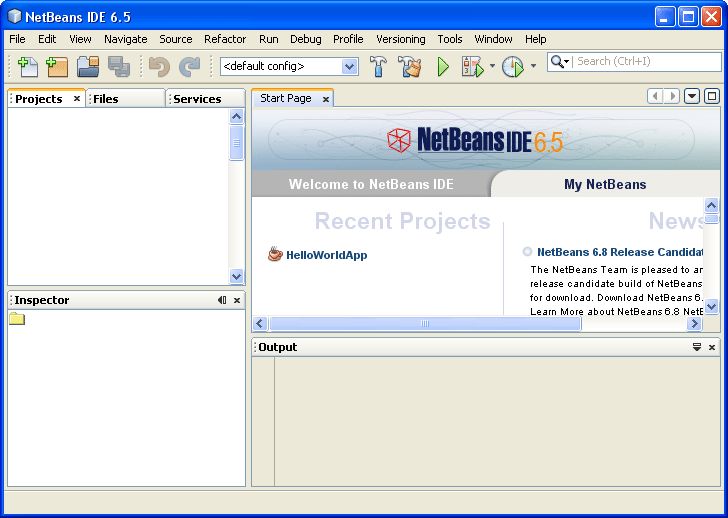Click the search magnifier icon
This screenshot has width=728, height=518.
point(557,61)
